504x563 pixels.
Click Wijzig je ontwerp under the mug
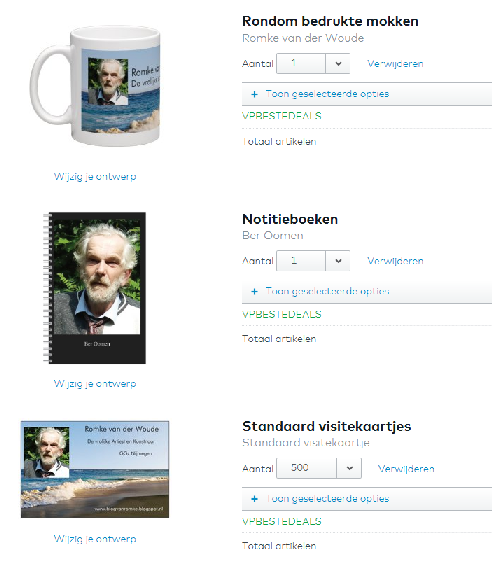(95, 177)
